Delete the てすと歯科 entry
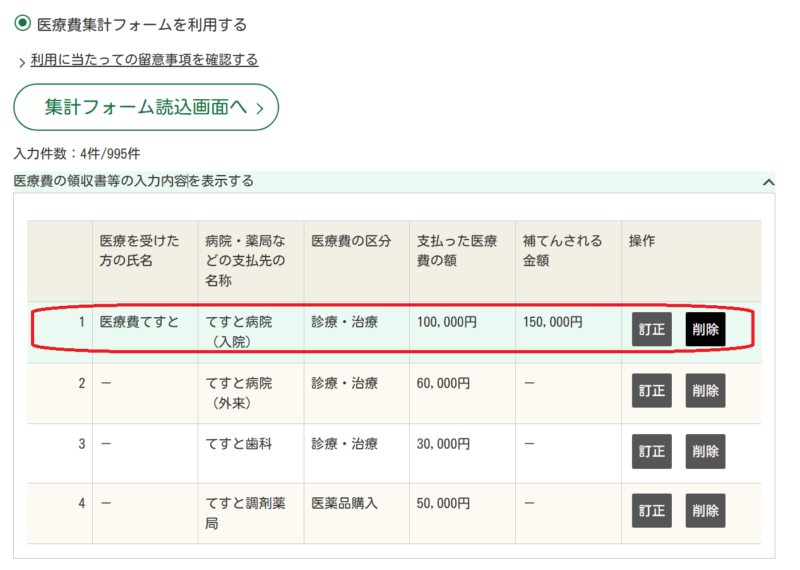The height and width of the screenshot is (570, 800). point(705,451)
